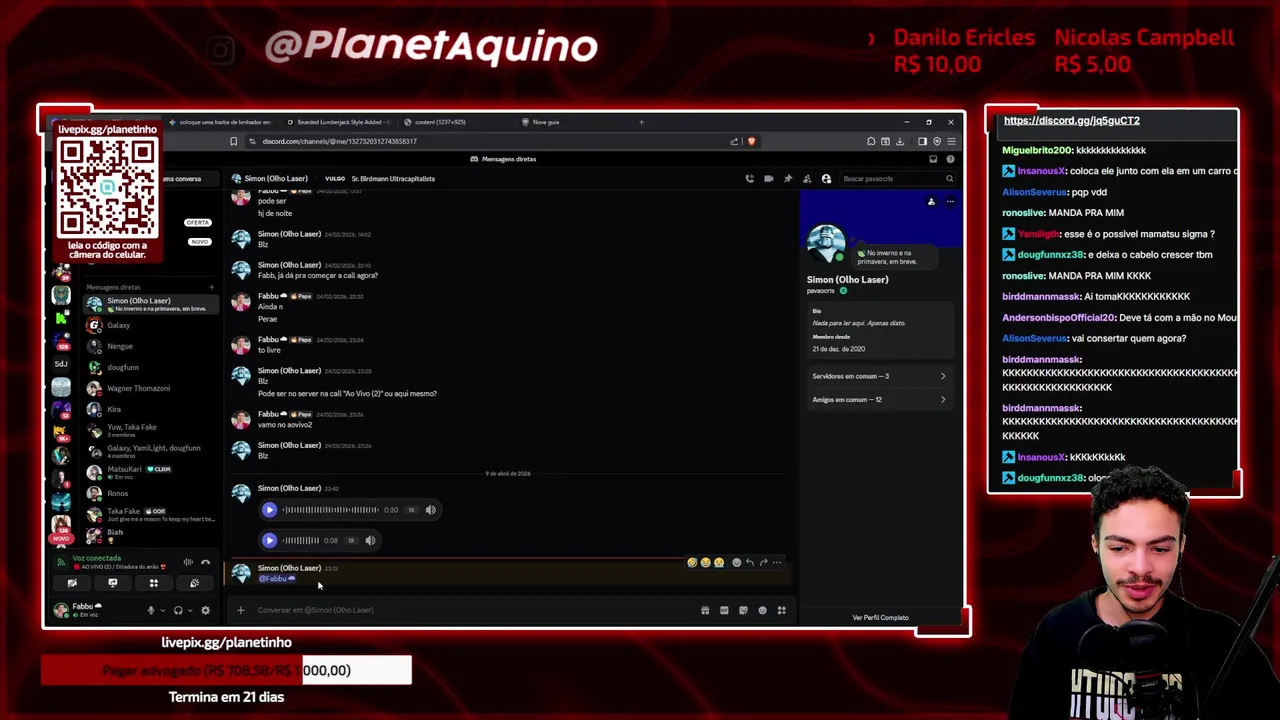Image resolution: width=1280 pixels, height=720 pixels.
Task: Seek within the 0:30 voice message waveform
Action: pos(331,510)
